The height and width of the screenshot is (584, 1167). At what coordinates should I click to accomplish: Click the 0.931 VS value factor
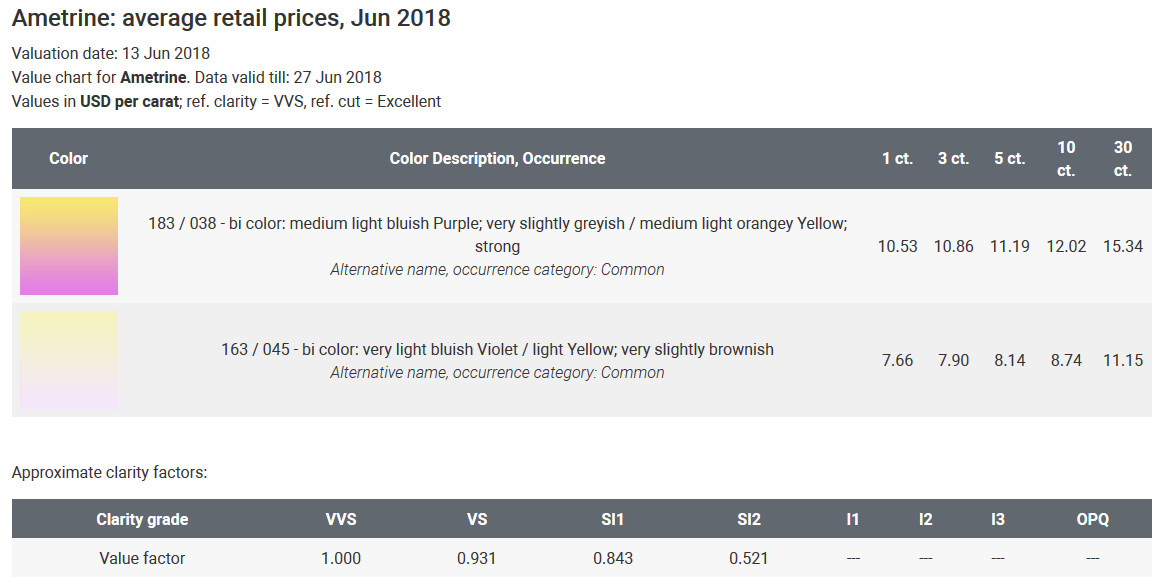[x=477, y=558]
